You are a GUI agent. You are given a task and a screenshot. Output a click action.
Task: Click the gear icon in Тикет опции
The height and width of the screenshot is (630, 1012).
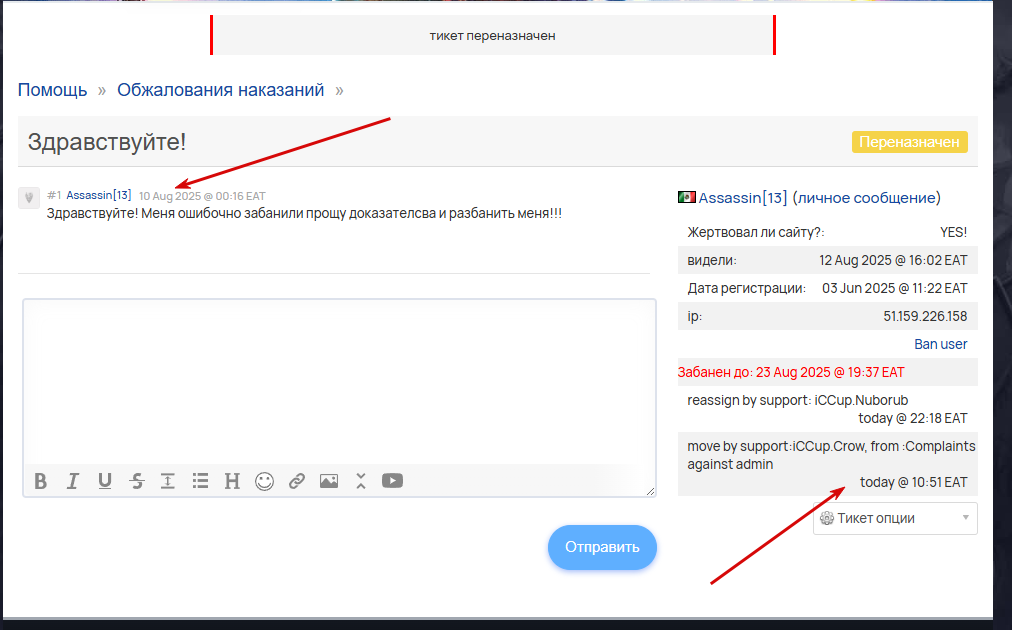point(827,518)
